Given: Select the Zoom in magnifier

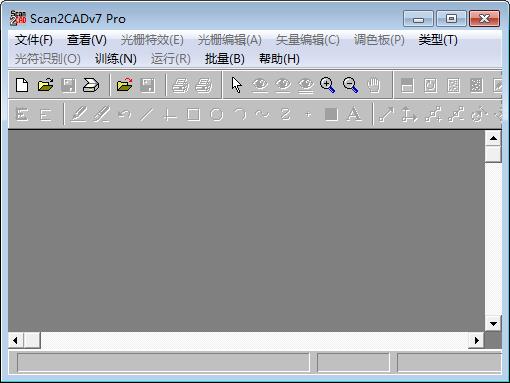Looking at the screenshot, I should coord(327,85).
